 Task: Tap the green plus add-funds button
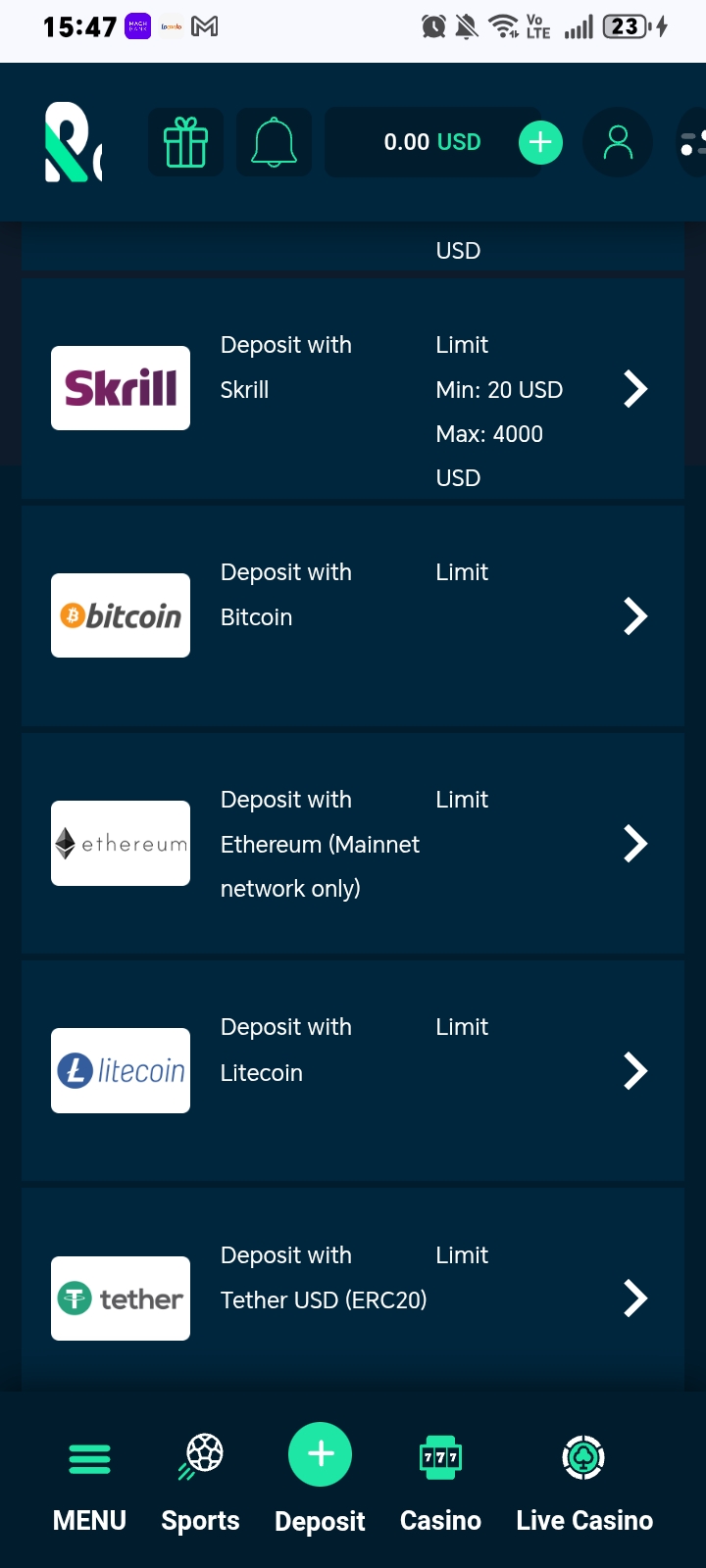[x=540, y=143]
